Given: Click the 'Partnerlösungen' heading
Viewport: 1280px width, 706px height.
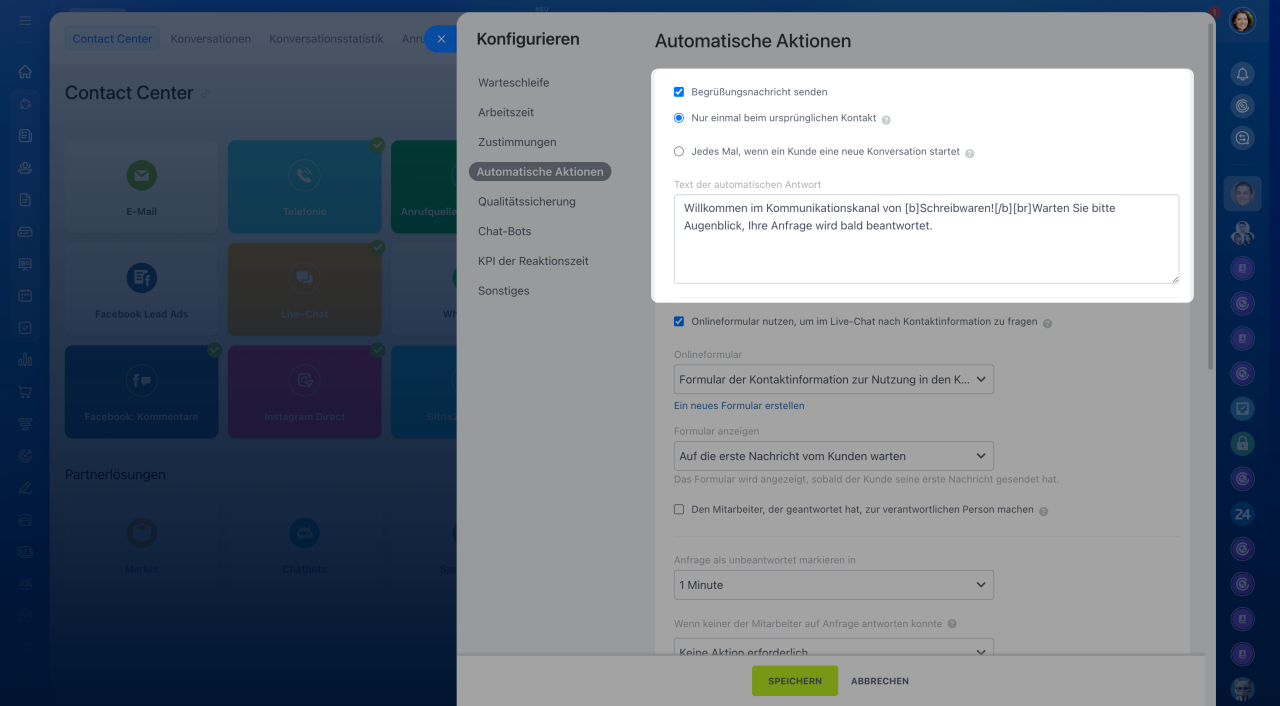Looking at the screenshot, I should point(115,474).
